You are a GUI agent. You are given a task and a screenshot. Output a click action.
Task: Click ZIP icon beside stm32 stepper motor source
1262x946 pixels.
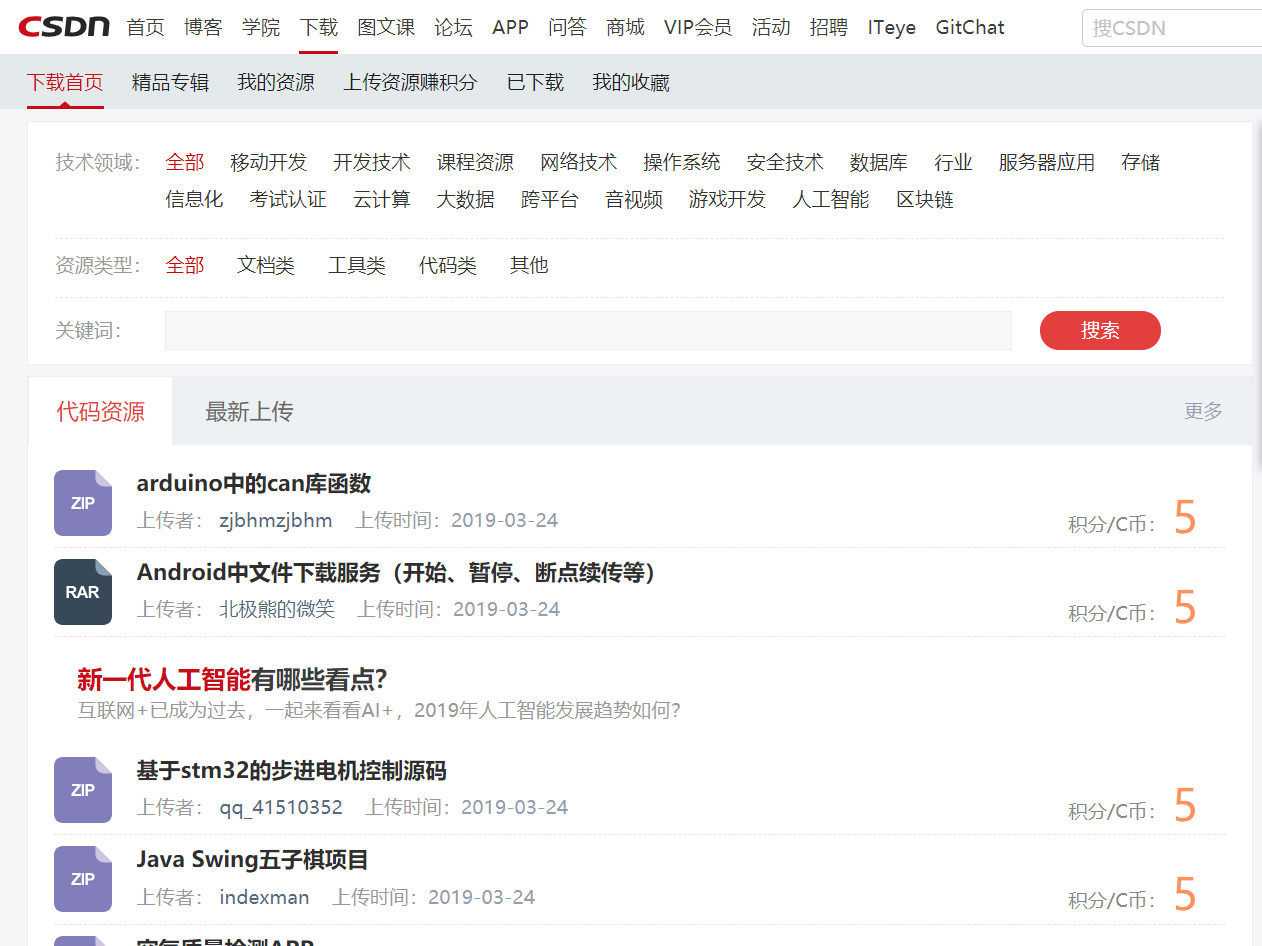click(83, 790)
